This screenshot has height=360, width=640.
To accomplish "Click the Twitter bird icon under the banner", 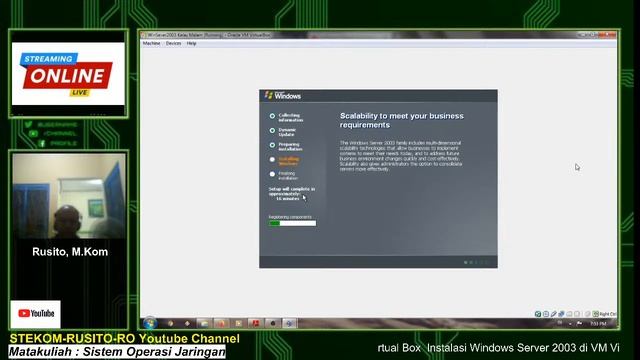I will 28,124.
